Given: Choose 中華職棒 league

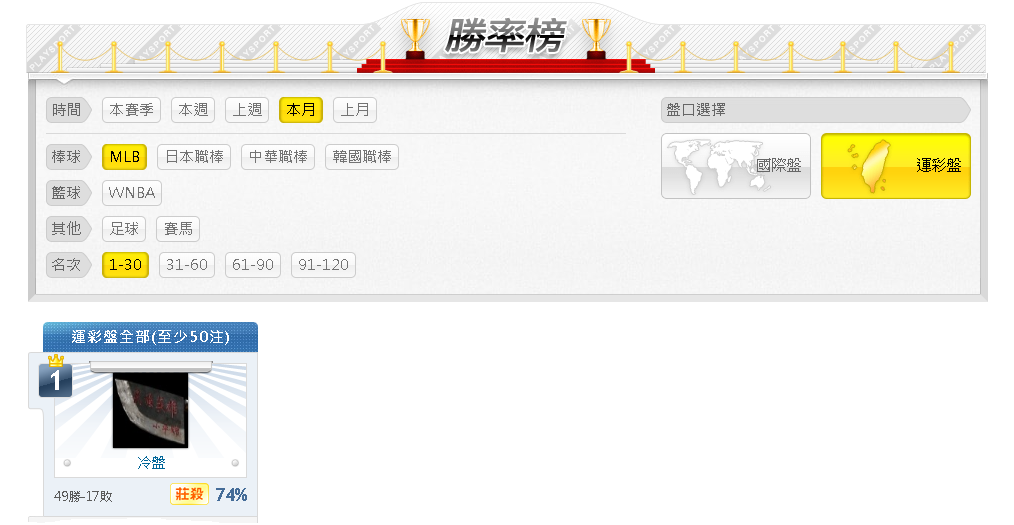Looking at the screenshot, I should (278, 157).
